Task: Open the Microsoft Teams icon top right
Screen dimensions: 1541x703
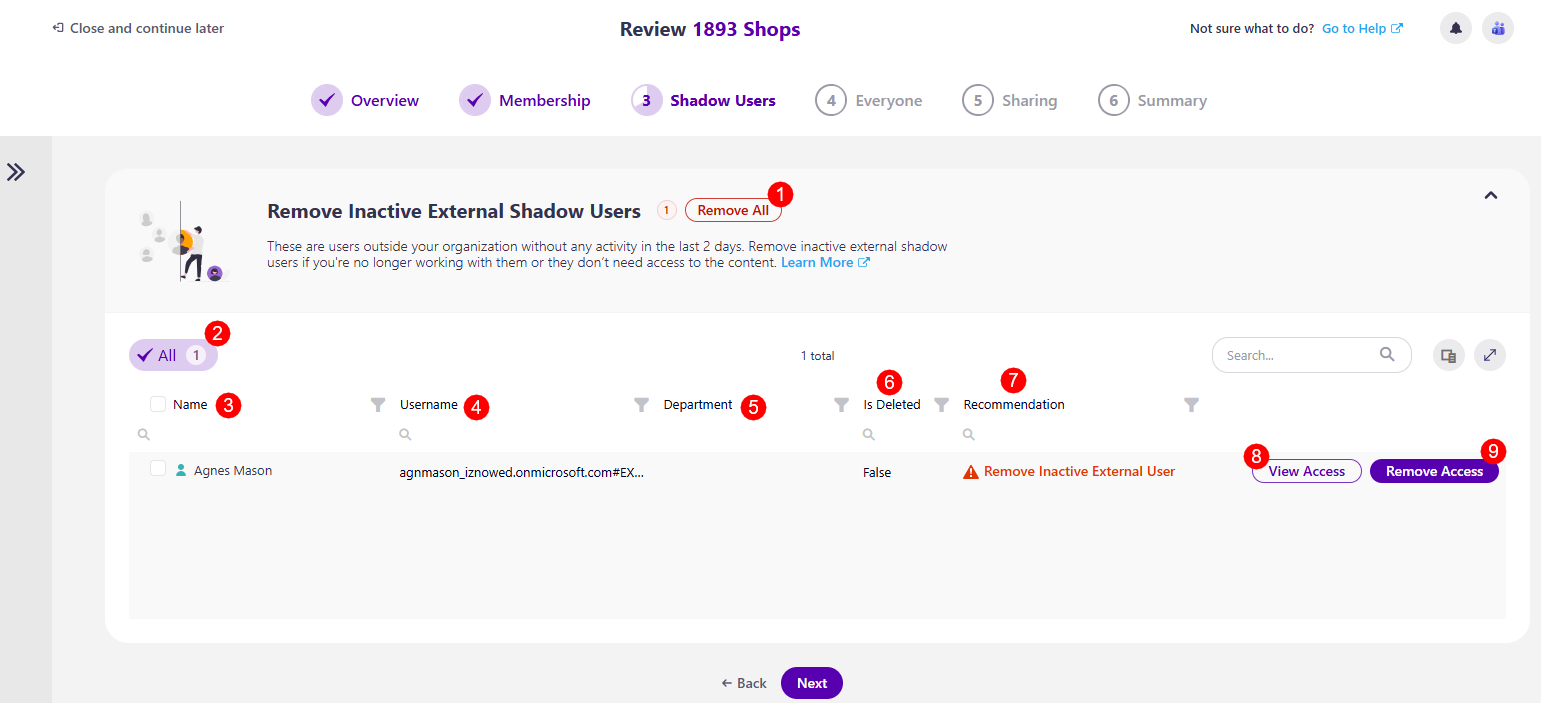Action: point(1497,28)
